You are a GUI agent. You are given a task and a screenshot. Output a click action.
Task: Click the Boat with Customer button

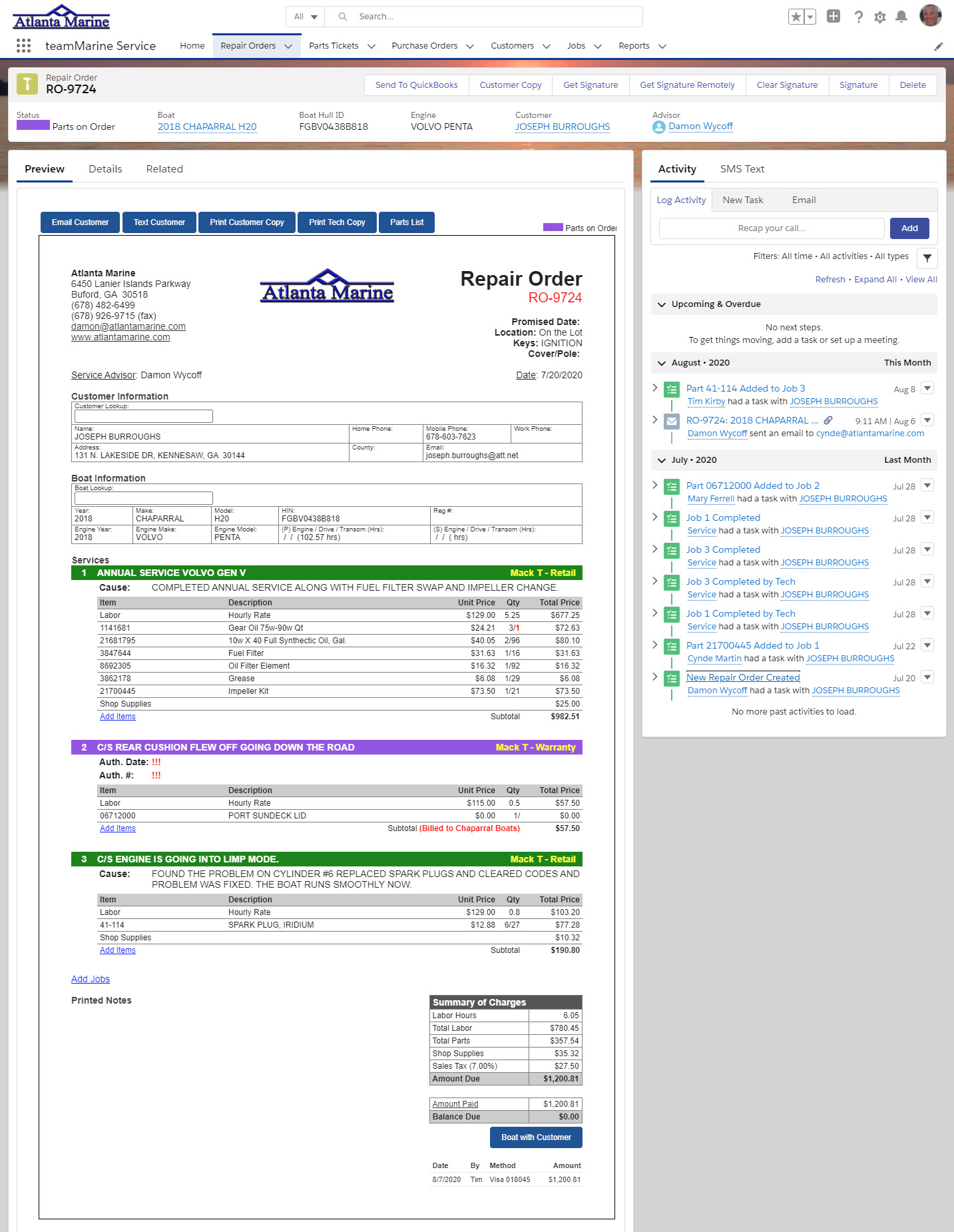[536, 1137]
